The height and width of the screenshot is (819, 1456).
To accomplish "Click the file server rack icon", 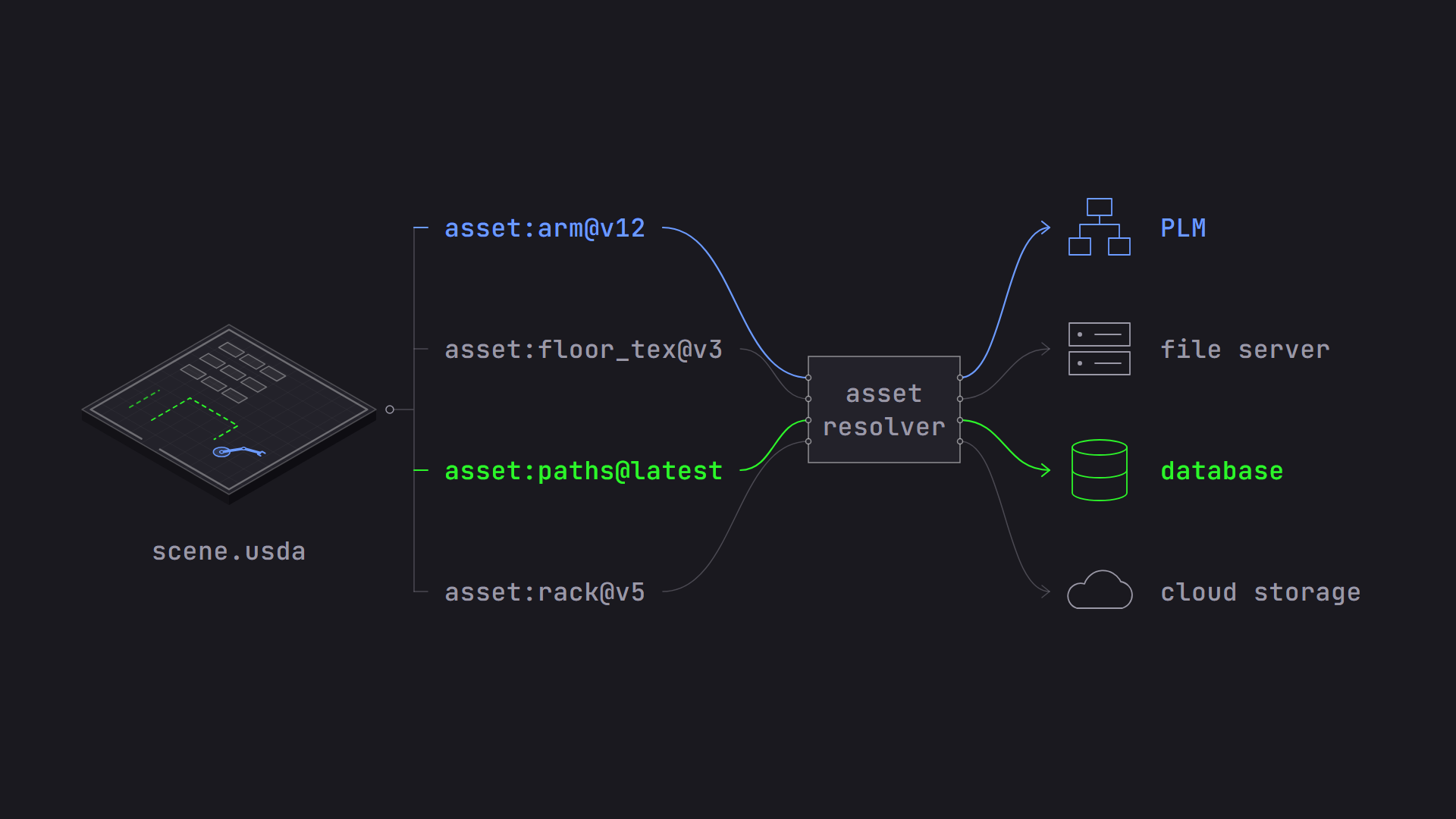I will pos(1100,349).
